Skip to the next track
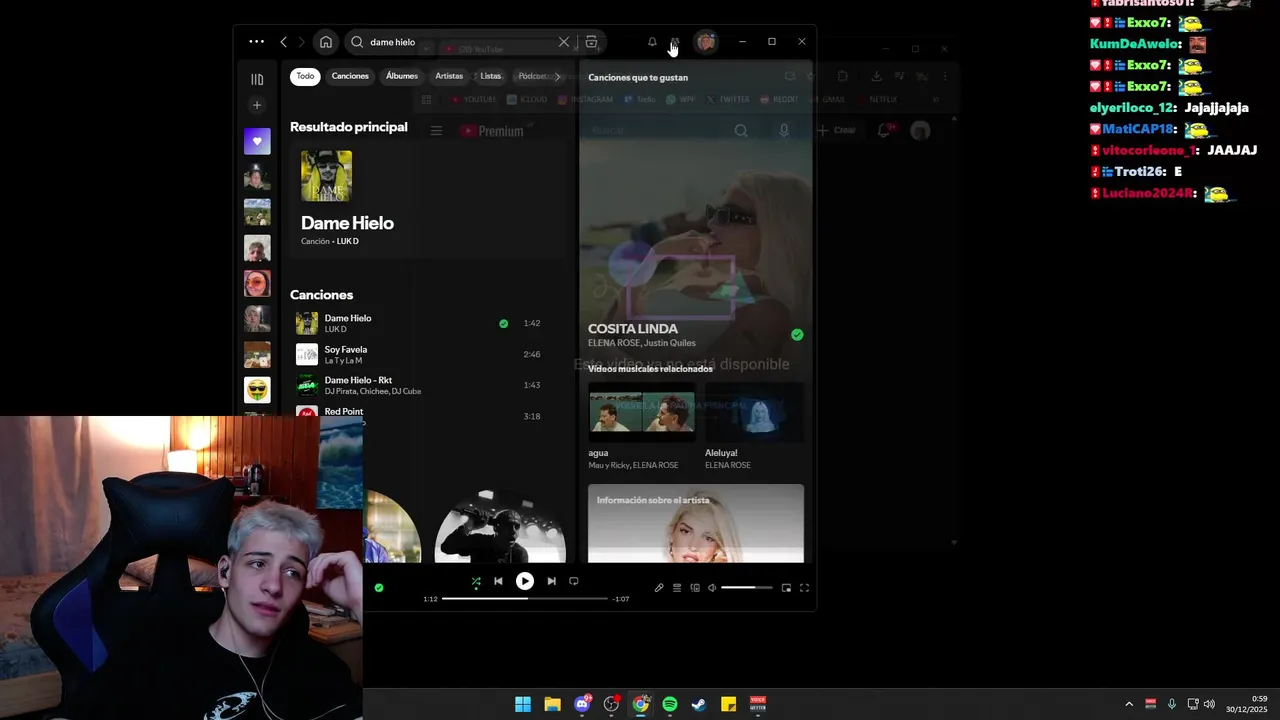Image resolution: width=1280 pixels, height=720 pixels. 551,581
